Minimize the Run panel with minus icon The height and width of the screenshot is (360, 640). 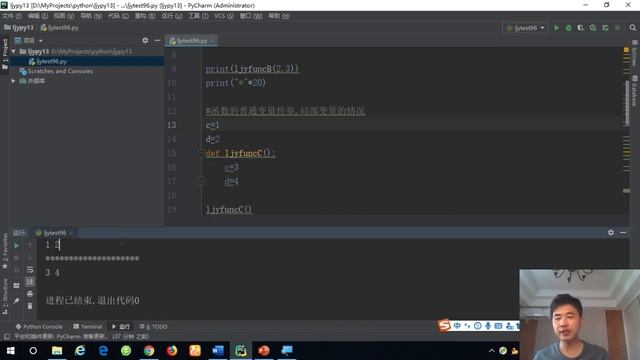(x=623, y=232)
